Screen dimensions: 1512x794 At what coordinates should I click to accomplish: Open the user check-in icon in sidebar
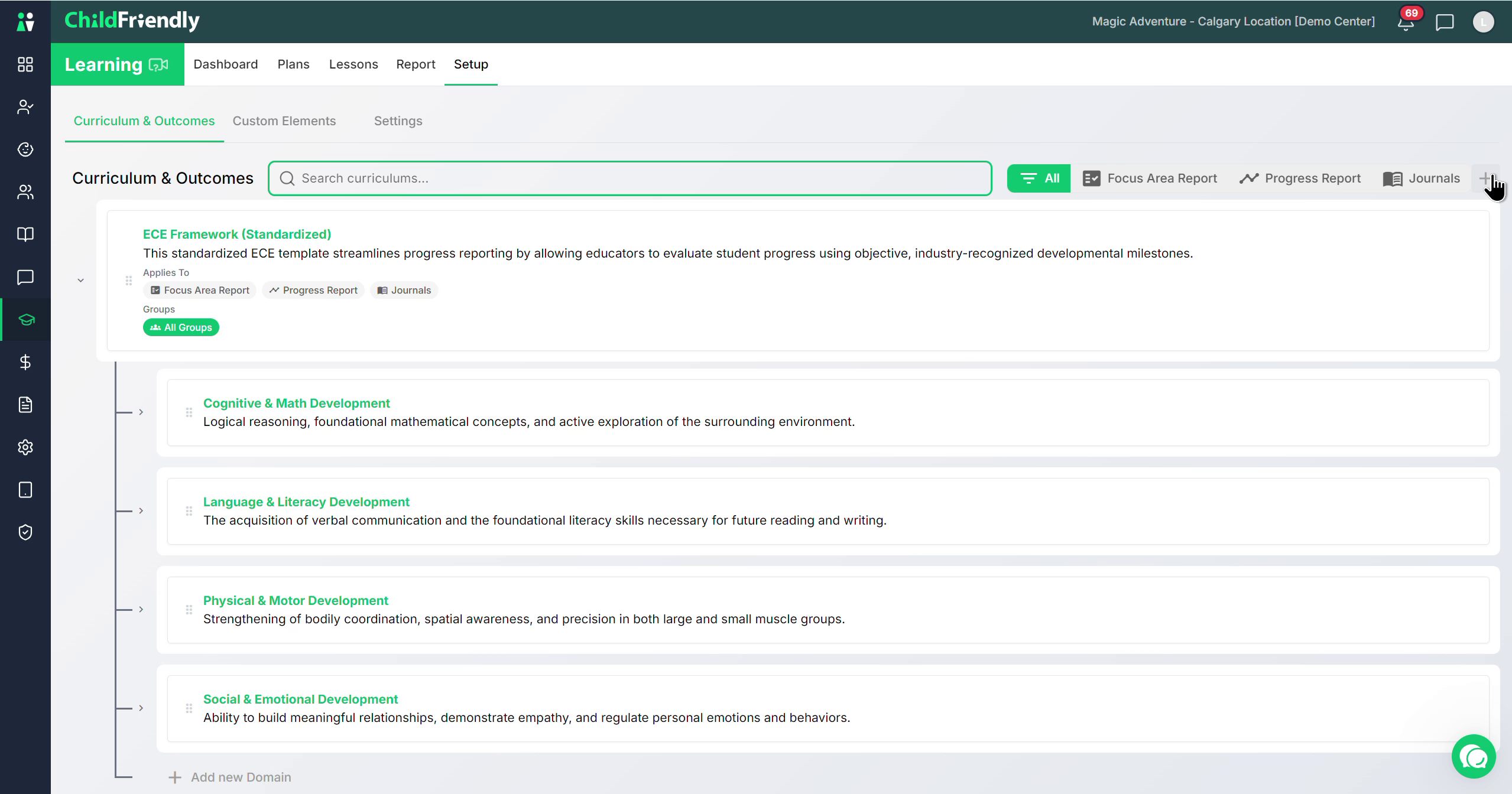[x=25, y=107]
